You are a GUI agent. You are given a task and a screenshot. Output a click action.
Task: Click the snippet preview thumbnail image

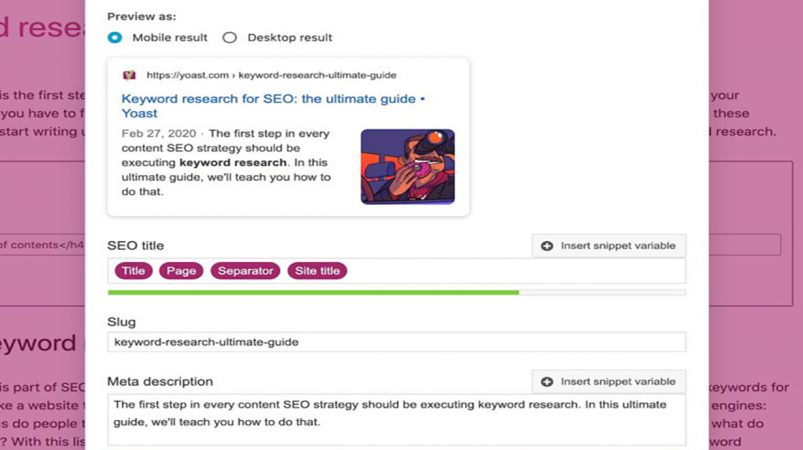408,166
